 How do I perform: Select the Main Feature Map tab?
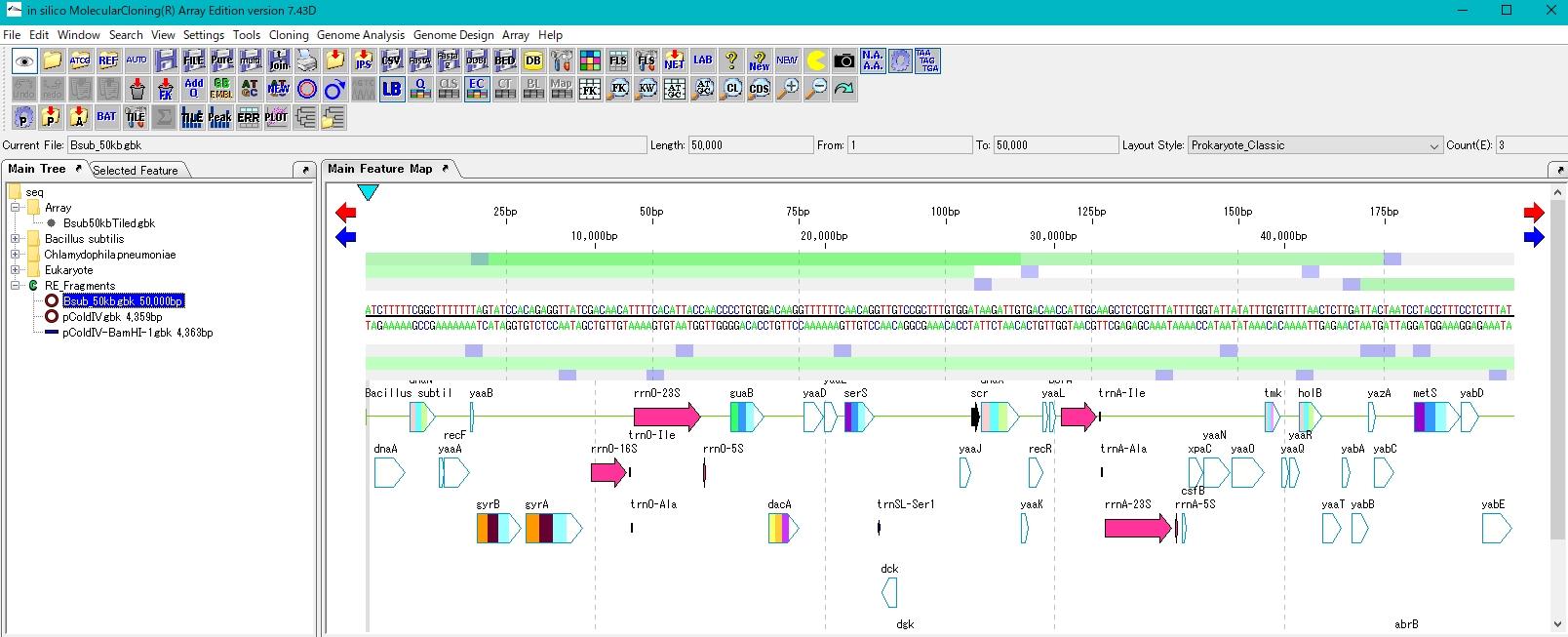[x=380, y=169]
